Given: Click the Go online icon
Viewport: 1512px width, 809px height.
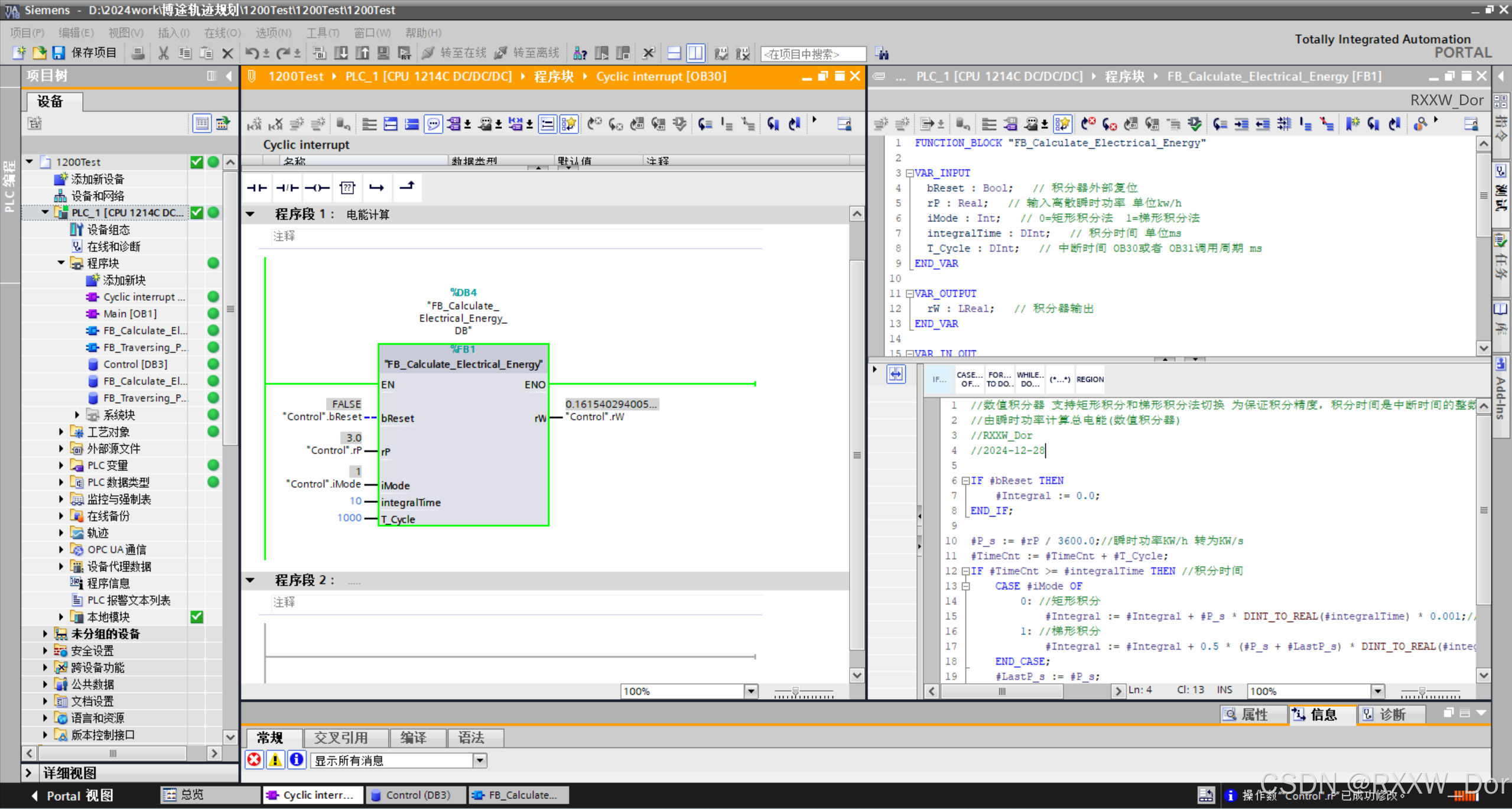Looking at the screenshot, I should coord(428,53).
